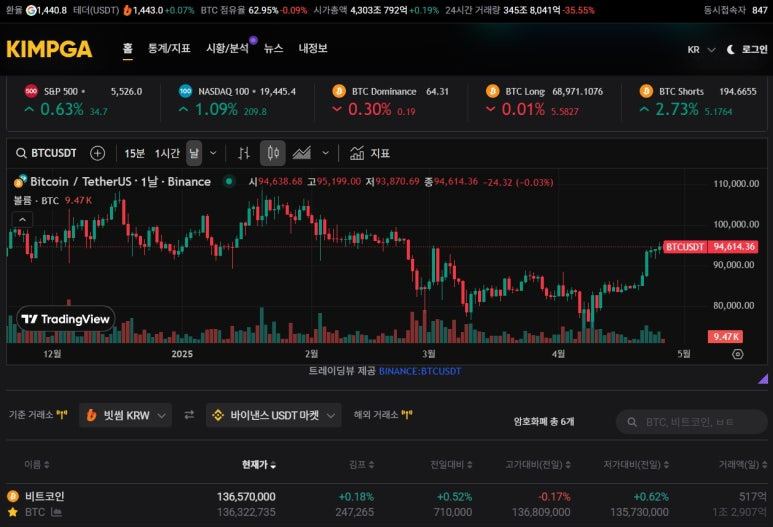Sort by 전일대비 column
This screenshot has width=773, height=527.
click(451, 464)
